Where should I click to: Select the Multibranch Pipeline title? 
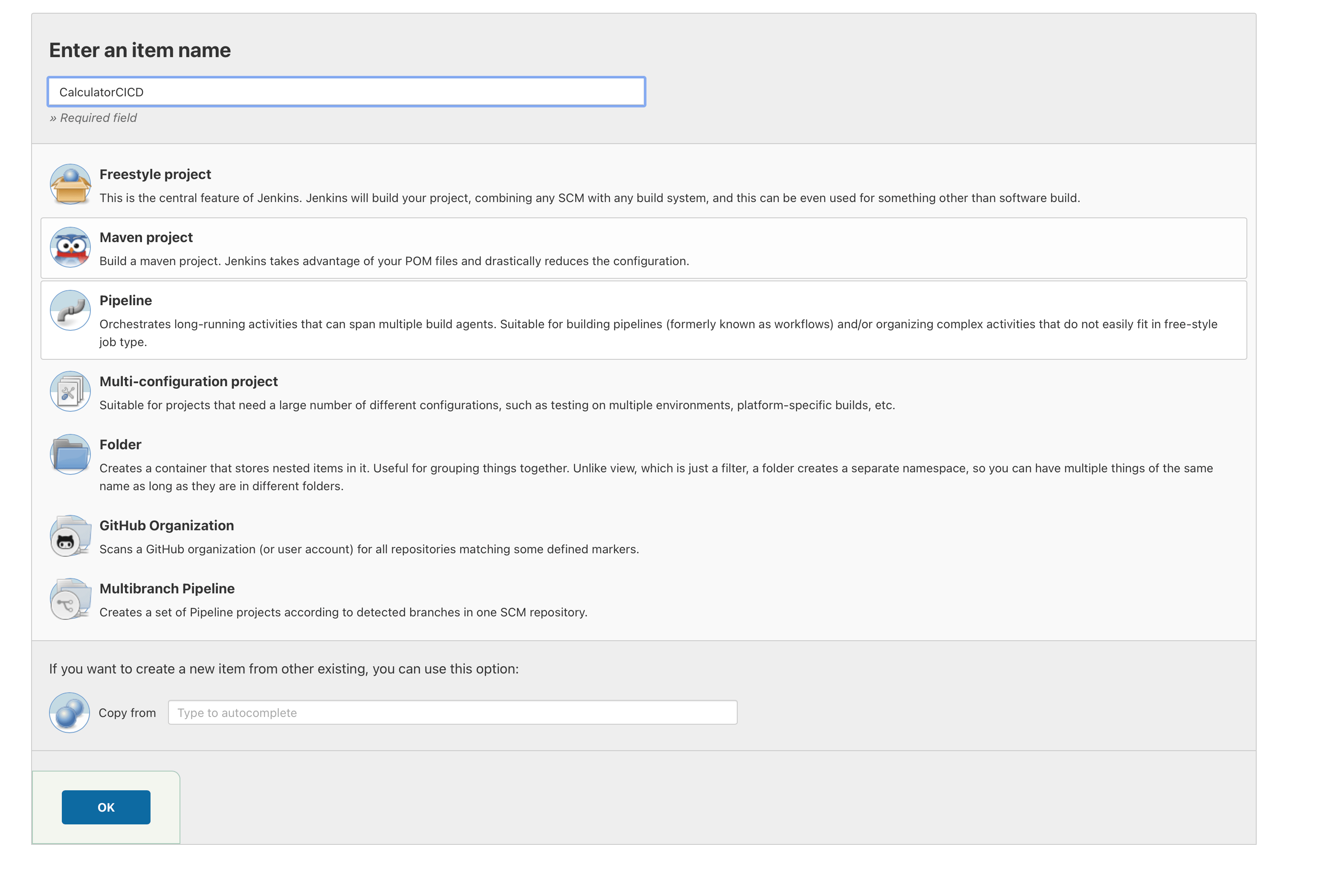click(x=167, y=589)
